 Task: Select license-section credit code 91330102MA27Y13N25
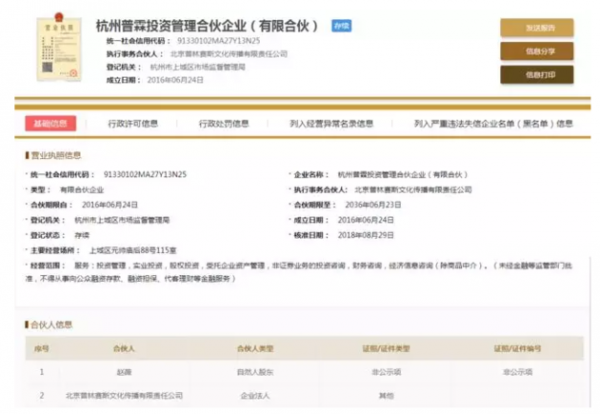[145, 174]
